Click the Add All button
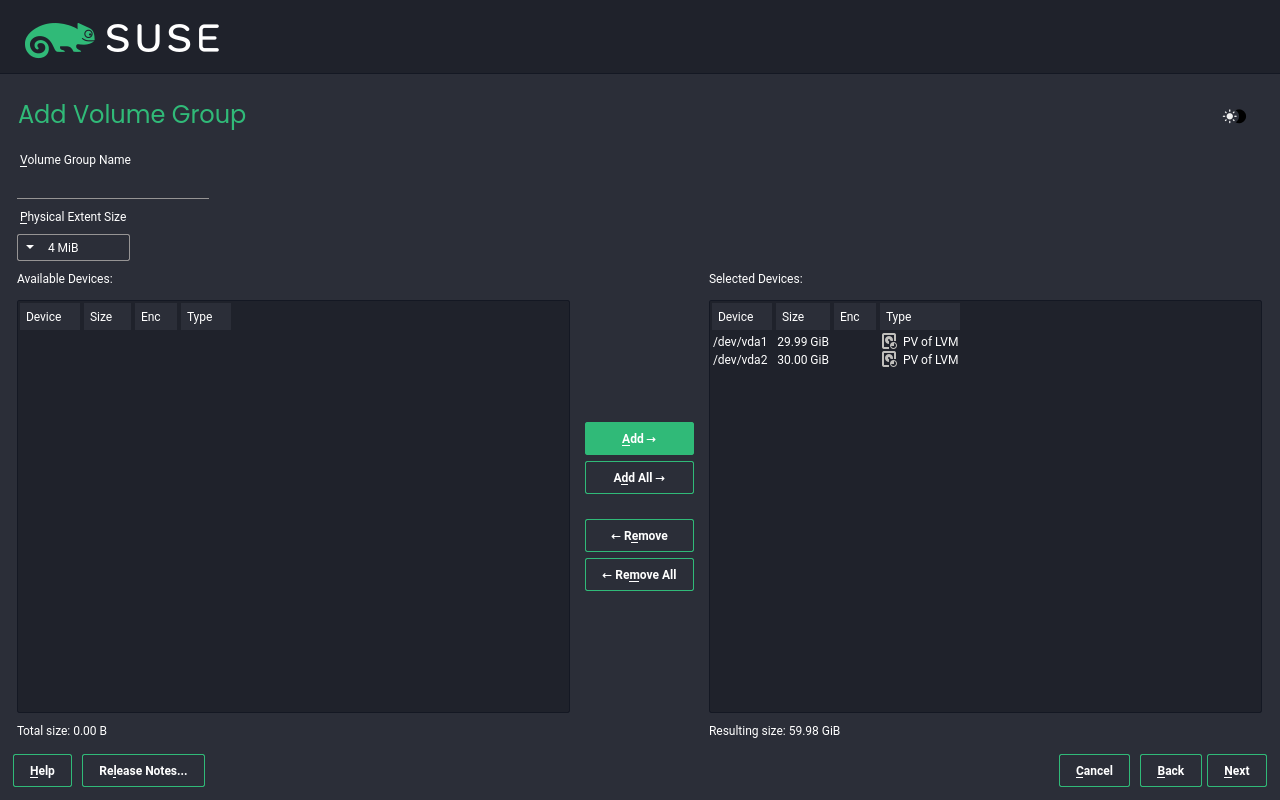Screen dimensions: 1280x800 (x=639, y=478)
